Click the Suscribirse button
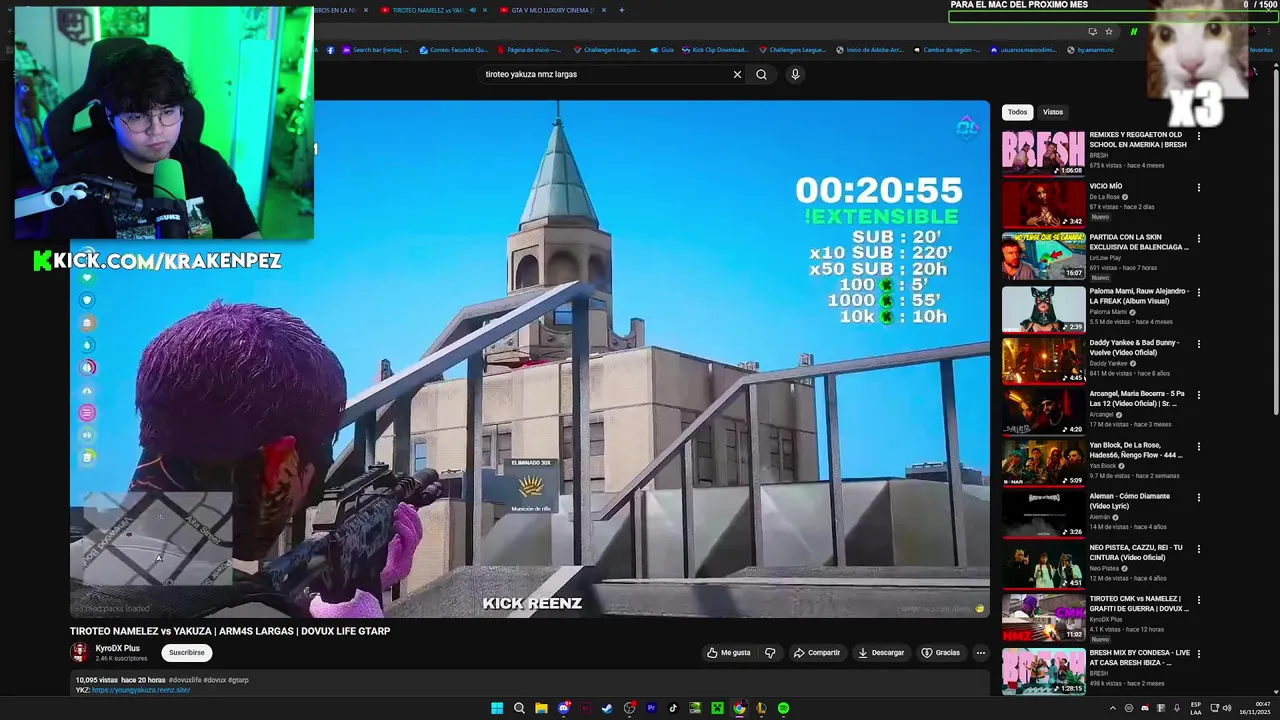1280x720 pixels. point(186,652)
